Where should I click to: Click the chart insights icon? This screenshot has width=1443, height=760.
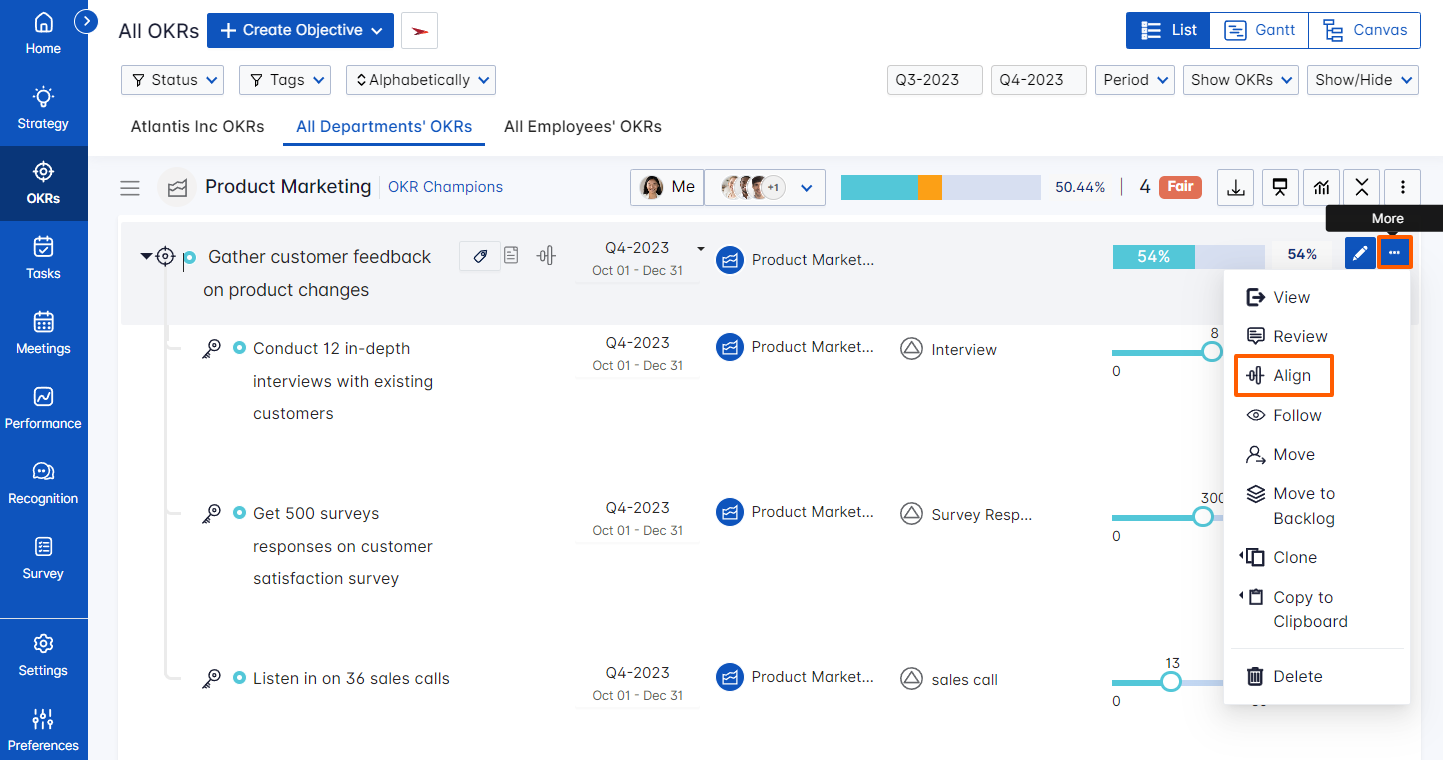(1320, 187)
